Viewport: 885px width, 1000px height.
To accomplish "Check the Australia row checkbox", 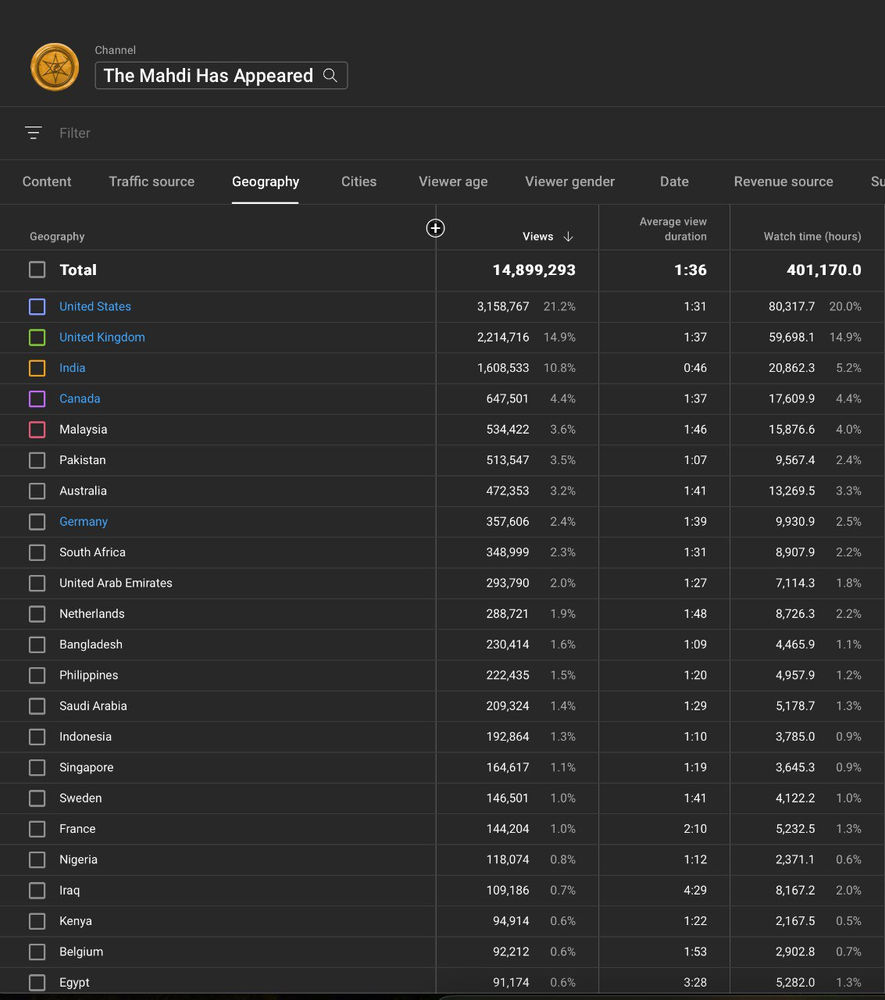I will [x=37, y=491].
